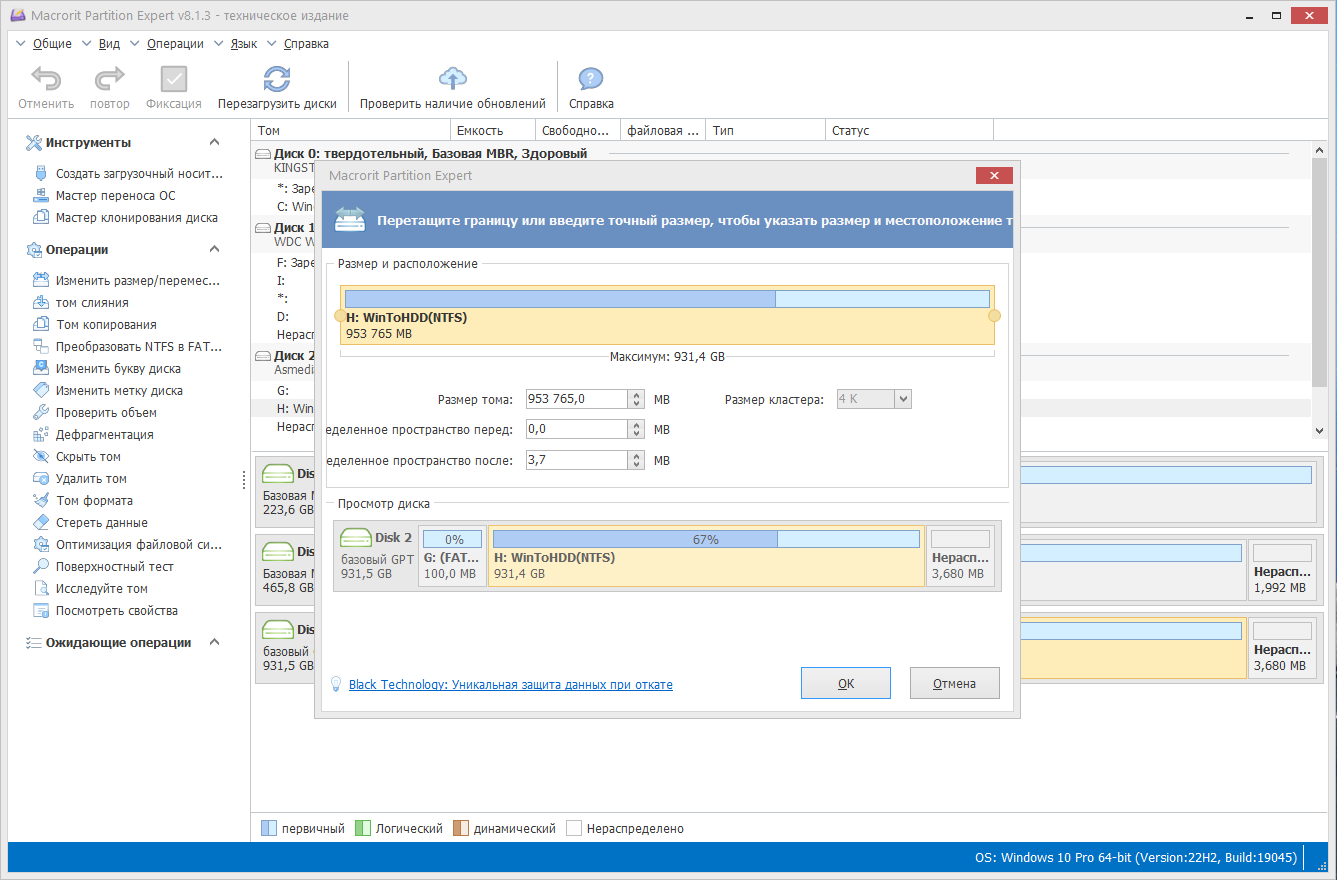Click the space-before input field showing 0,0
The height and width of the screenshot is (880, 1337).
[577, 429]
